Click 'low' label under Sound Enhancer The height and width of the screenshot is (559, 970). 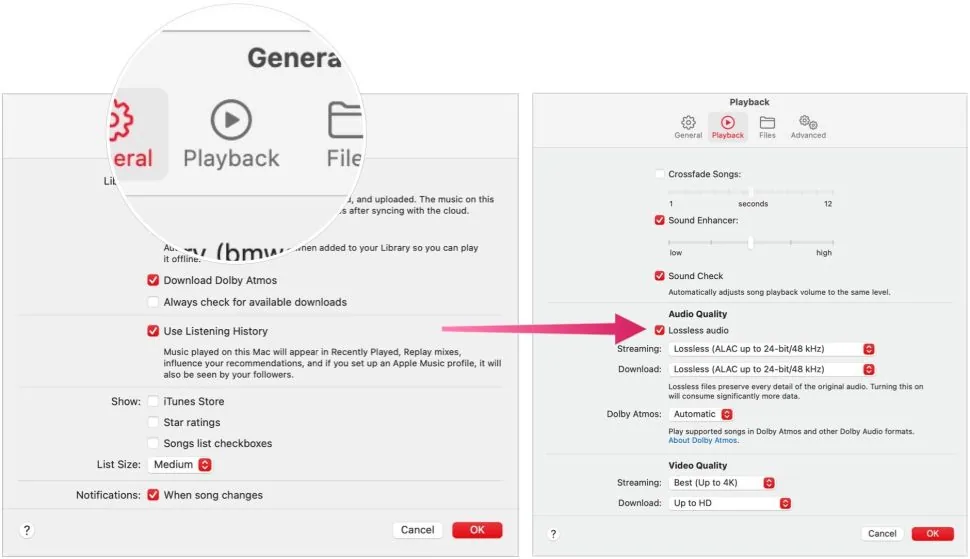point(676,253)
